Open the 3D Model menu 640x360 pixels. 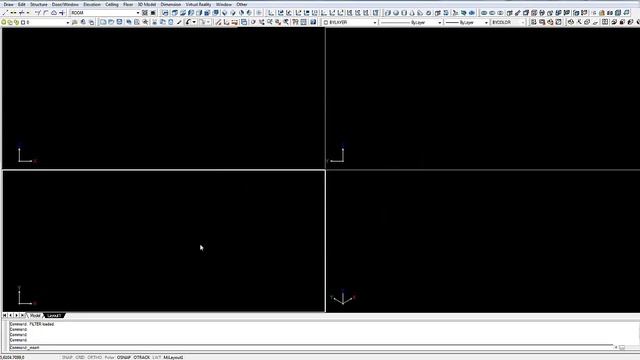147,4
